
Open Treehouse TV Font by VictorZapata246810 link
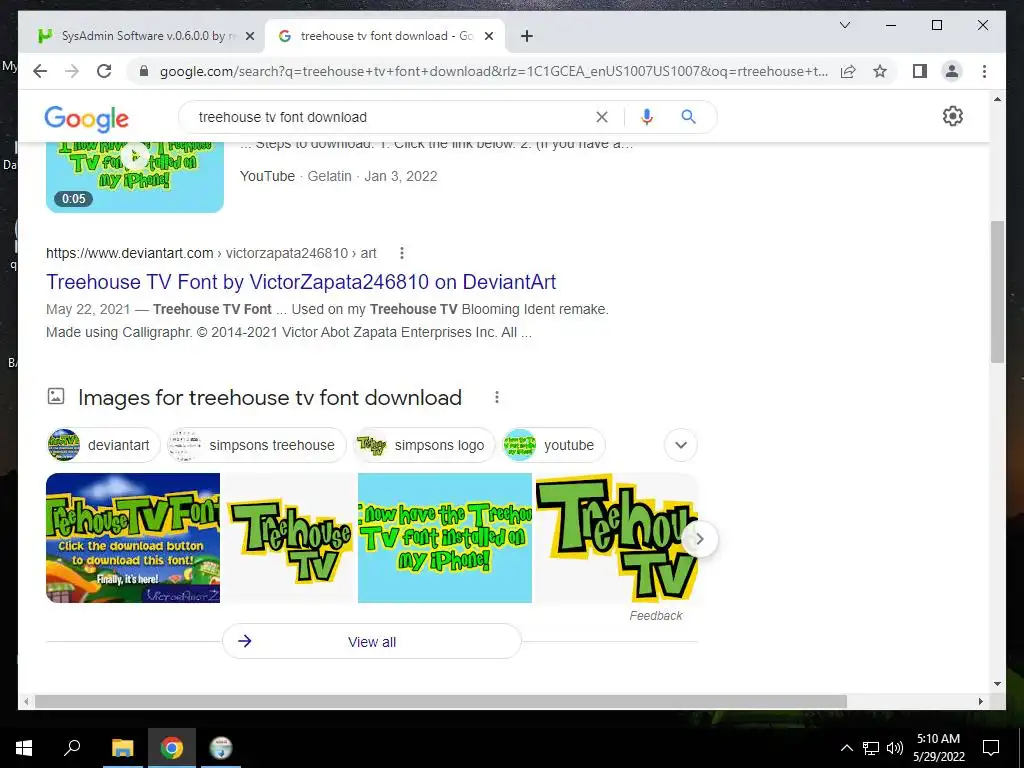pos(301,281)
